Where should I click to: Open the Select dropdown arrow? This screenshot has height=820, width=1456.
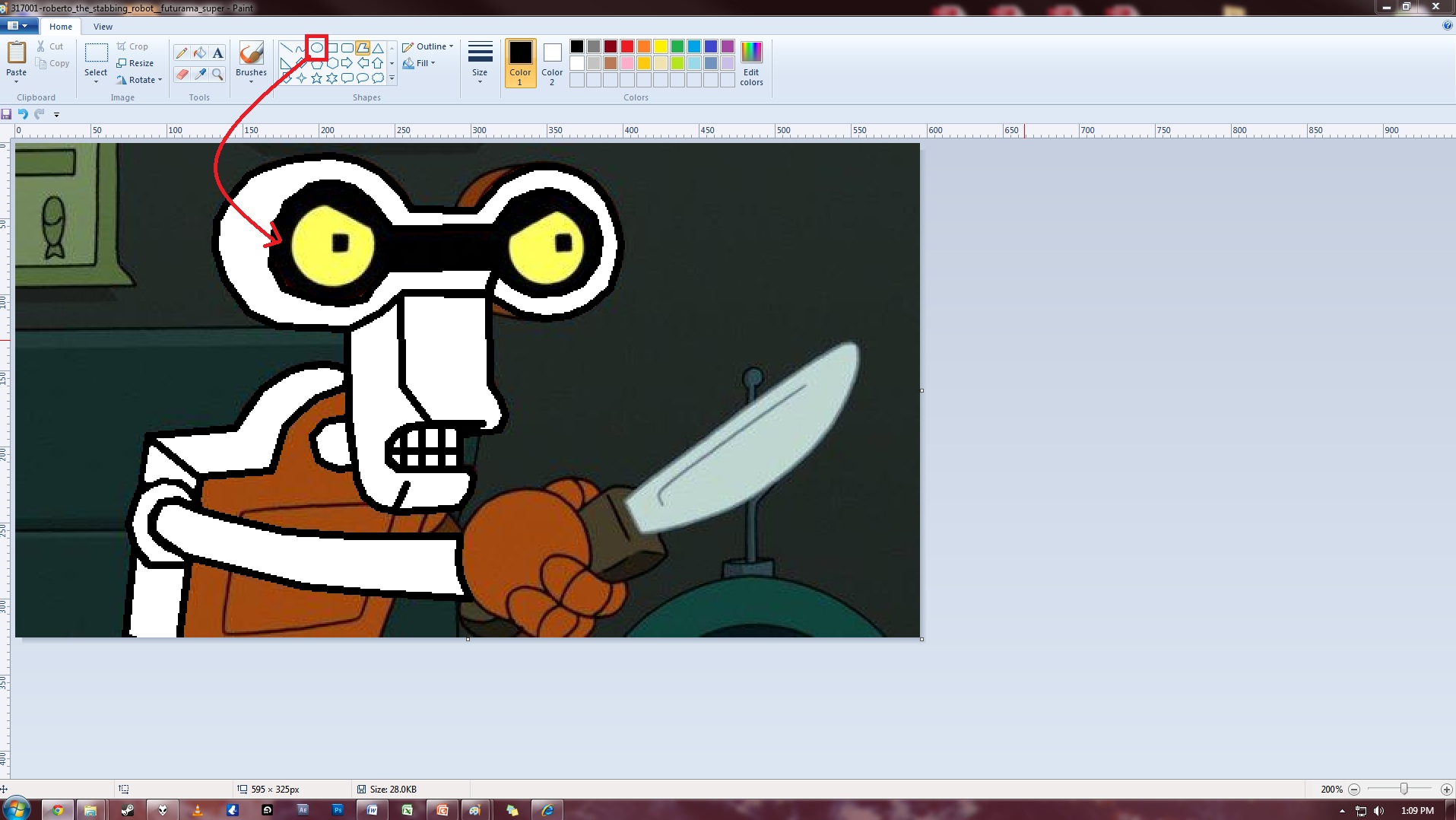pos(96,81)
